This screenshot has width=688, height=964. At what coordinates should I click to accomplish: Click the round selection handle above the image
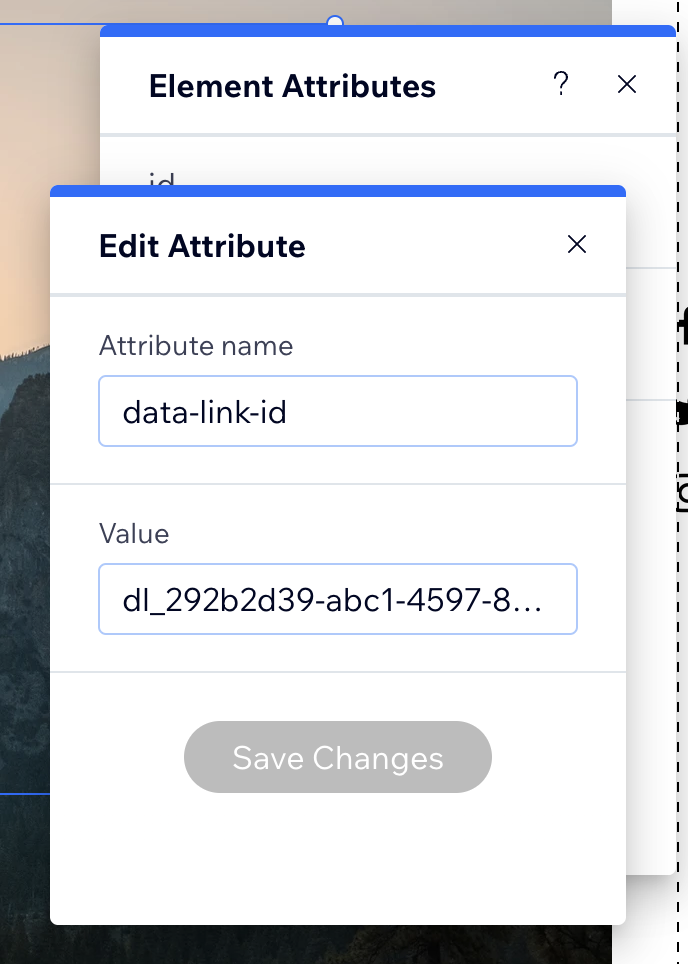click(335, 21)
